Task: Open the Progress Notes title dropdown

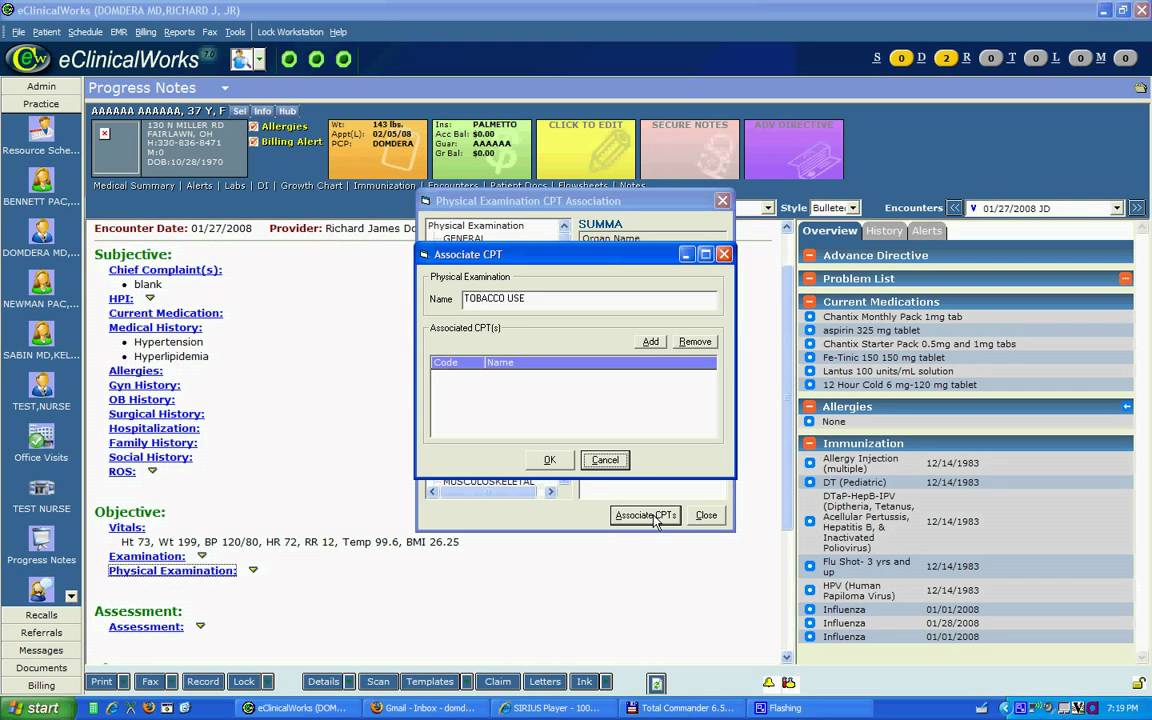Action: (x=225, y=88)
